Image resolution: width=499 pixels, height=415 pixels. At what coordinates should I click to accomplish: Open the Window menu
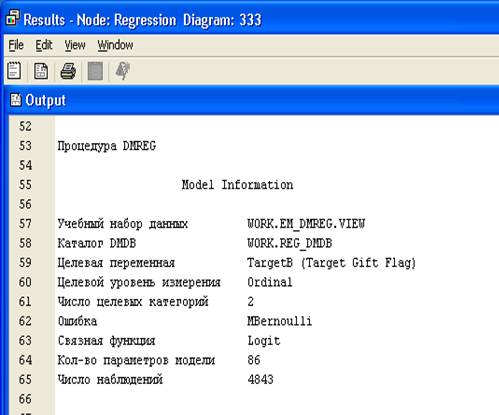[115, 45]
